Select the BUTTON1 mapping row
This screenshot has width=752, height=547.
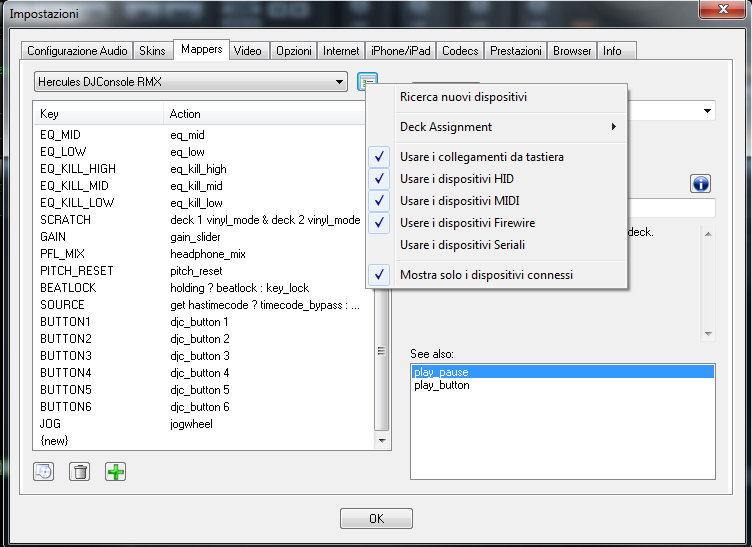click(x=203, y=322)
